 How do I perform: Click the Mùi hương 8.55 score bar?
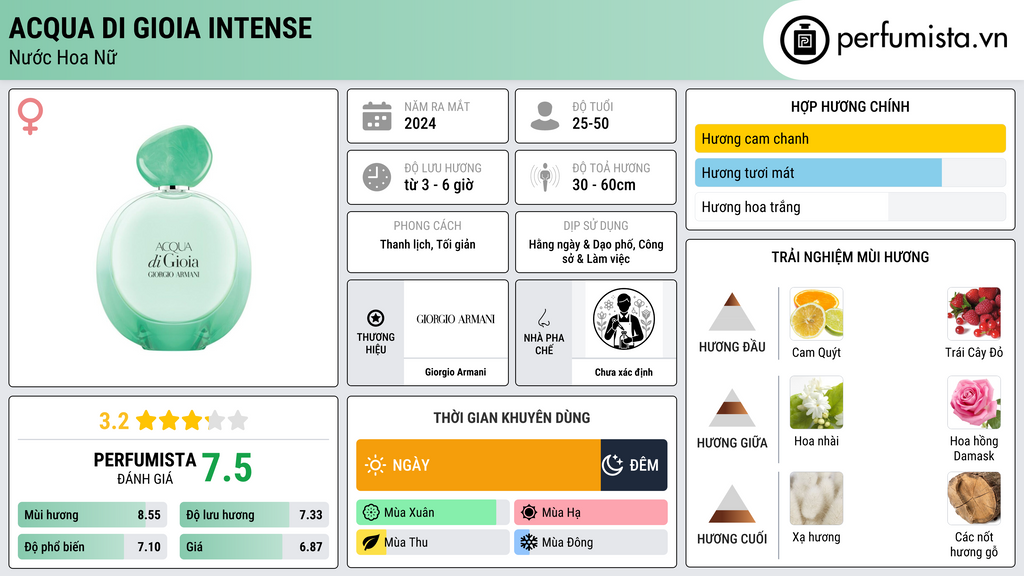click(x=93, y=515)
